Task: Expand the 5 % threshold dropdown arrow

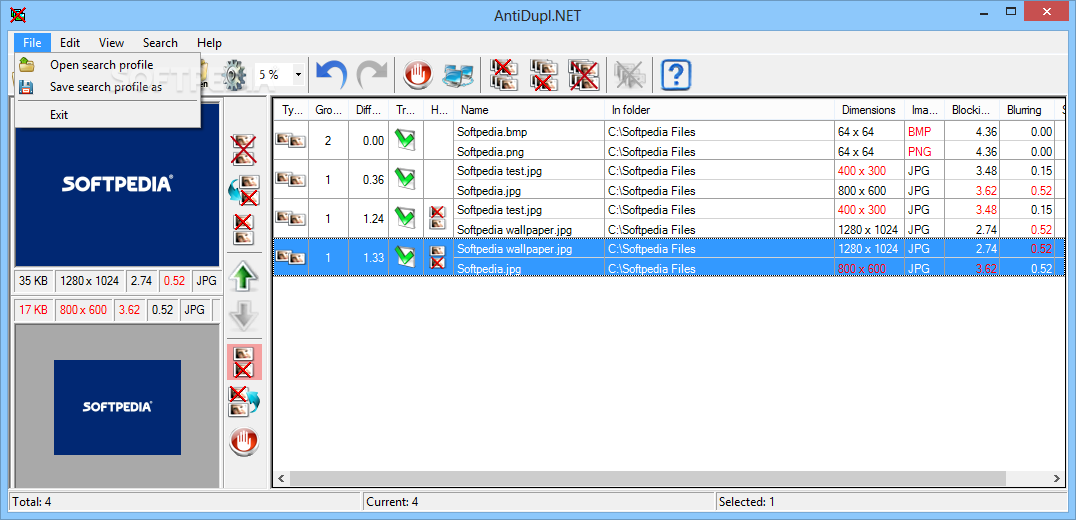Action: click(299, 74)
